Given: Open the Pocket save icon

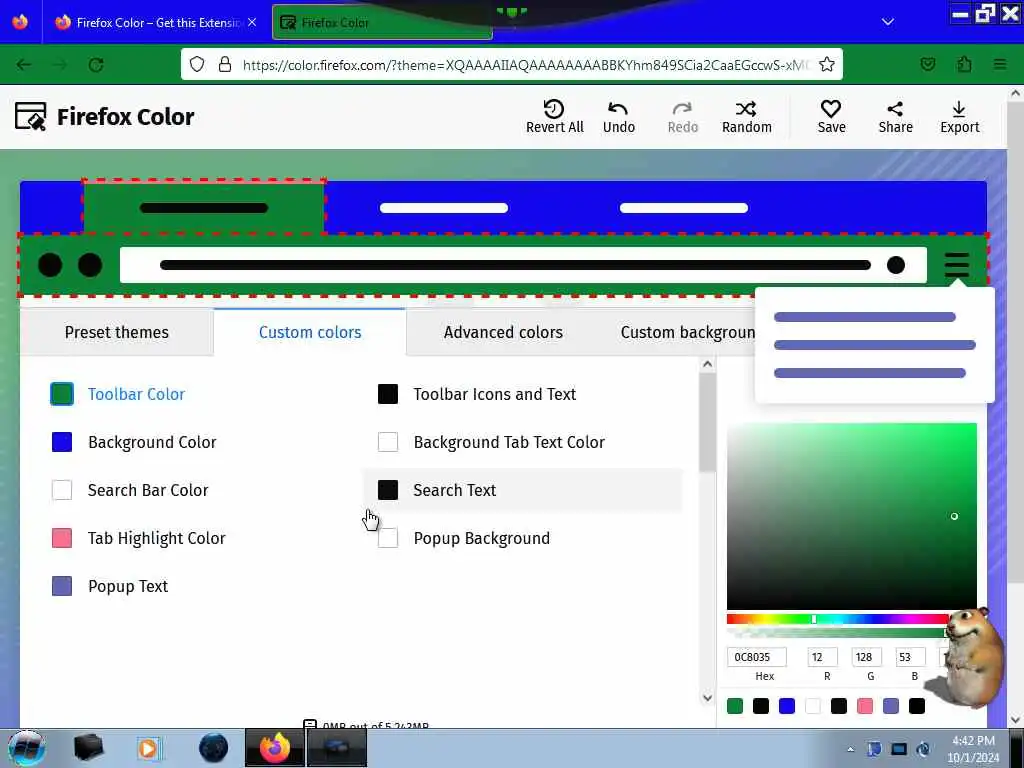Looking at the screenshot, I should (927, 65).
